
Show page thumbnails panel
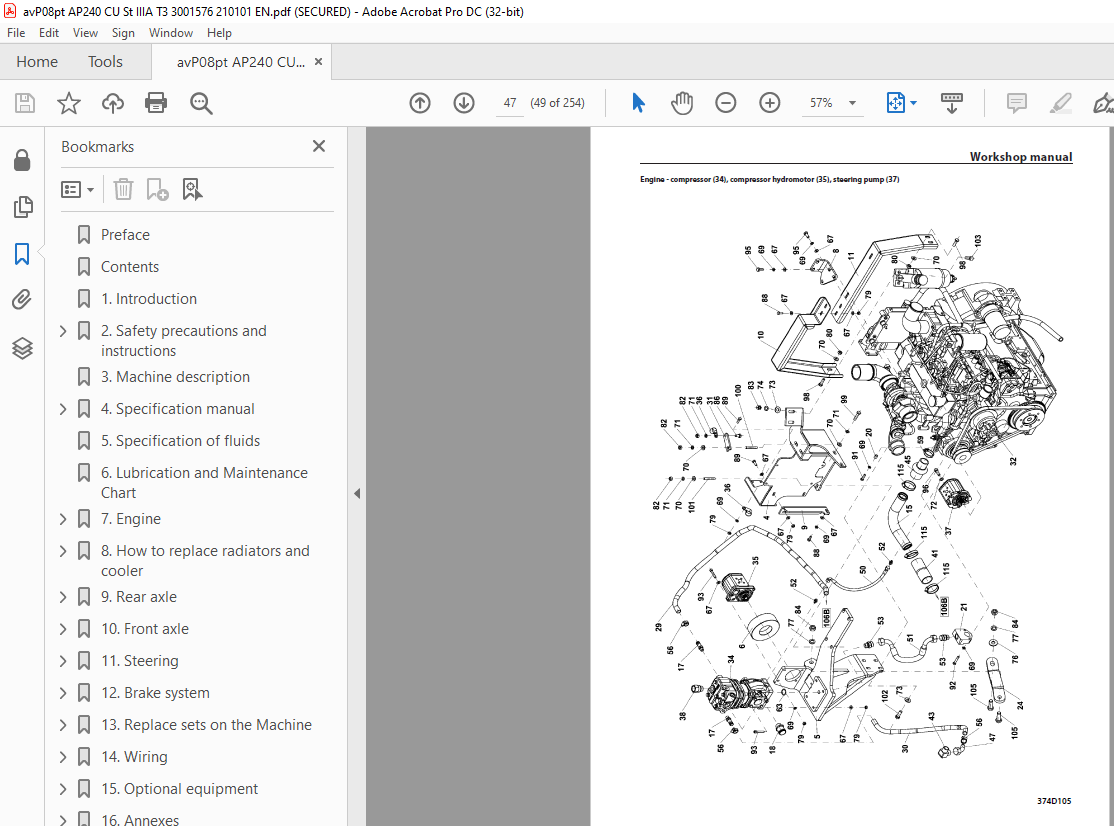click(x=22, y=207)
